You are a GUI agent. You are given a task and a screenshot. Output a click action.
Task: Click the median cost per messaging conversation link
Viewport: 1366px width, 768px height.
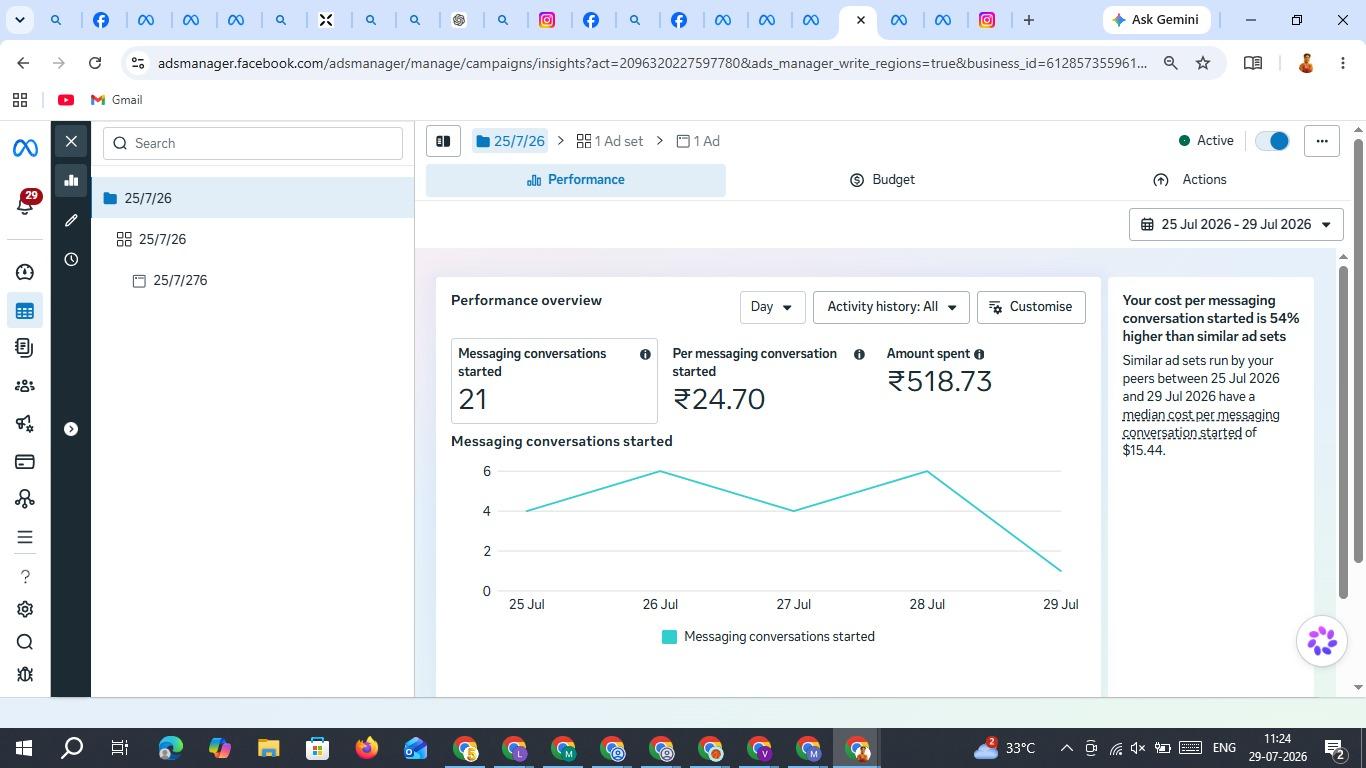[x=1201, y=424]
